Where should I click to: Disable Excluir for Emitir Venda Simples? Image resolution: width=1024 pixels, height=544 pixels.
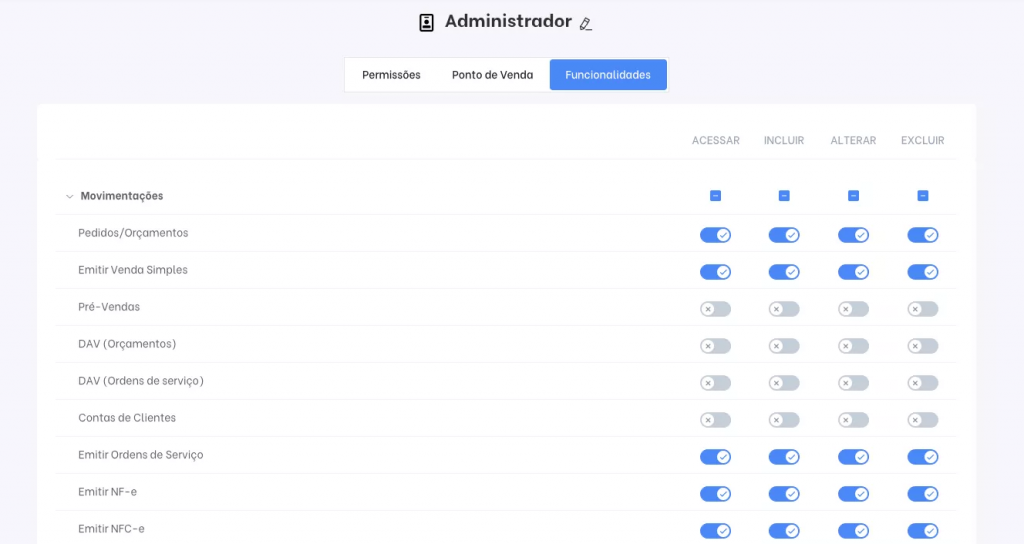[922, 272]
